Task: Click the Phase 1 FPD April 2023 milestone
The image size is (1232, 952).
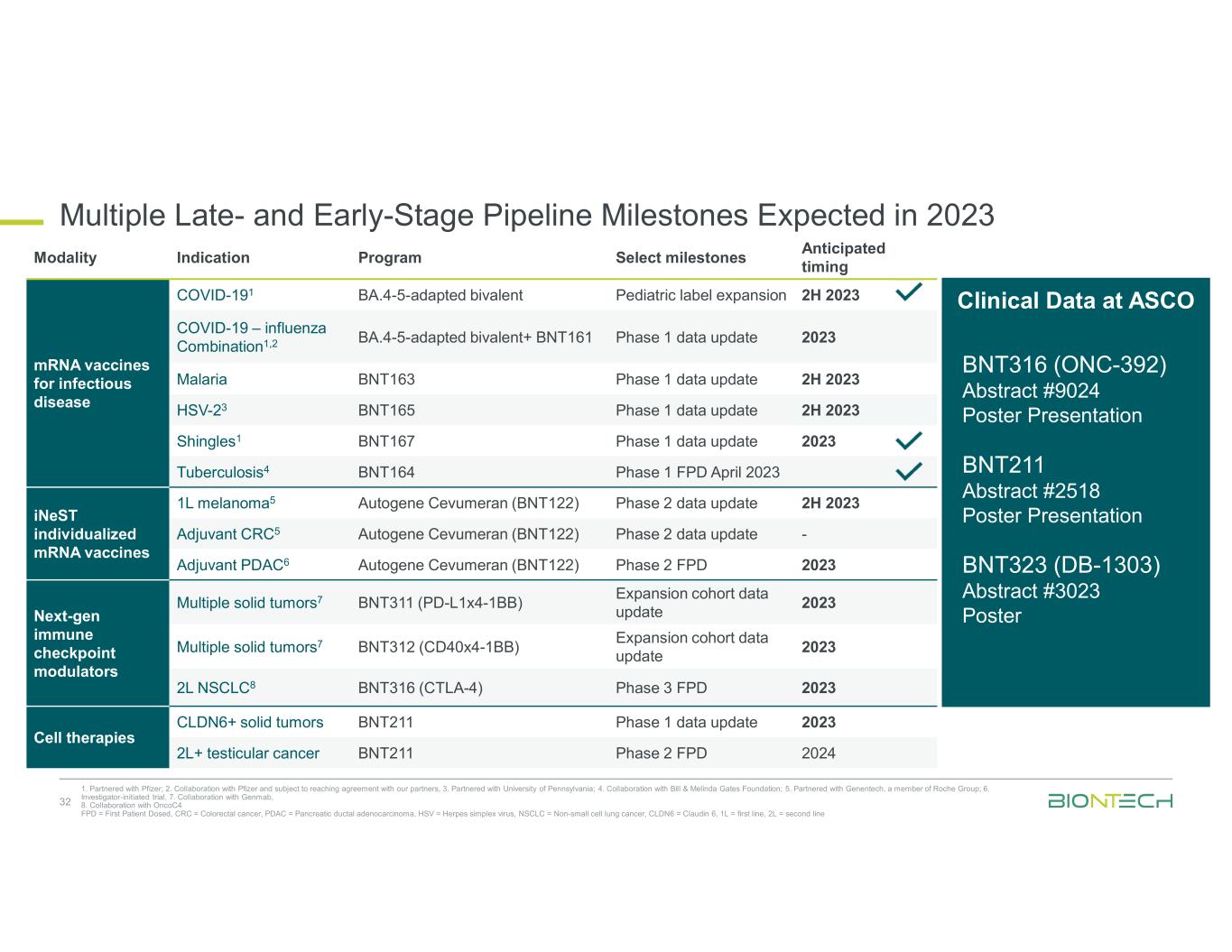Action: pyautogui.click(x=698, y=472)
